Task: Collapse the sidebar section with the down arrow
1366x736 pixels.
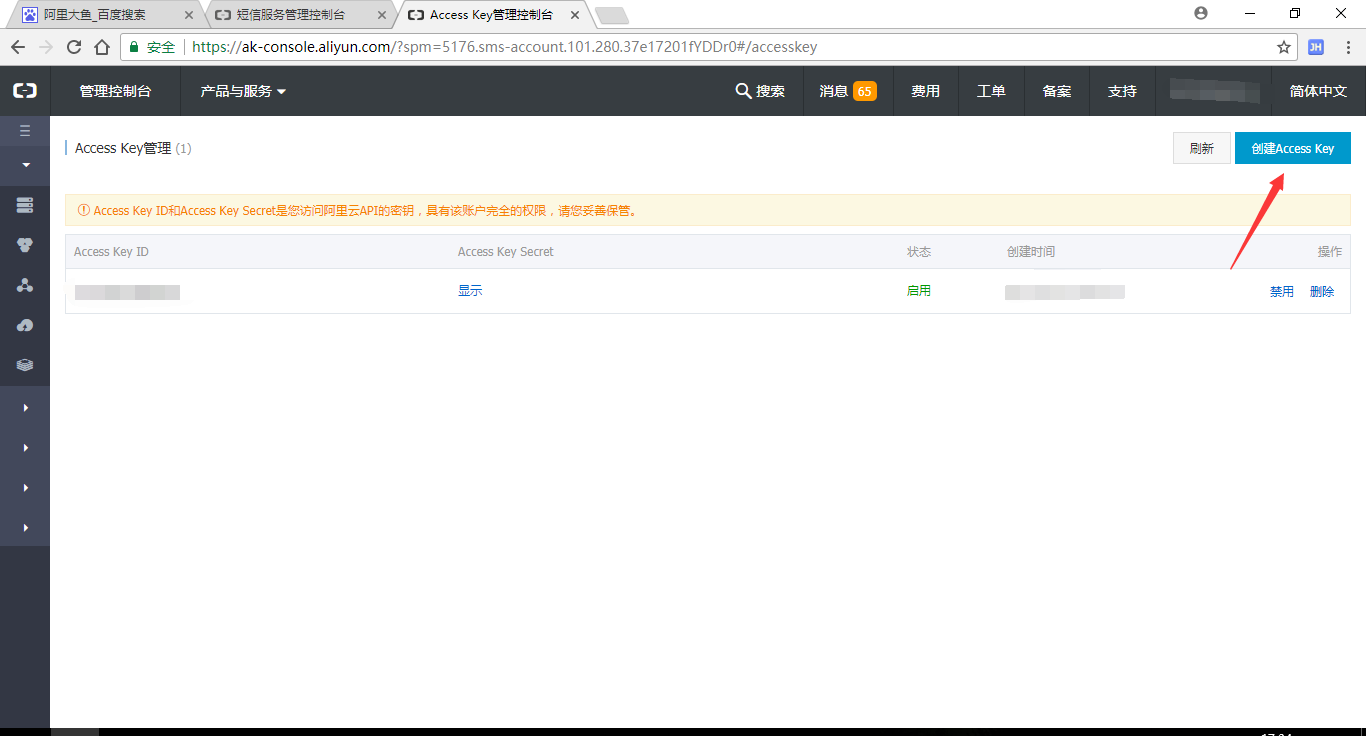Action: 25,165
